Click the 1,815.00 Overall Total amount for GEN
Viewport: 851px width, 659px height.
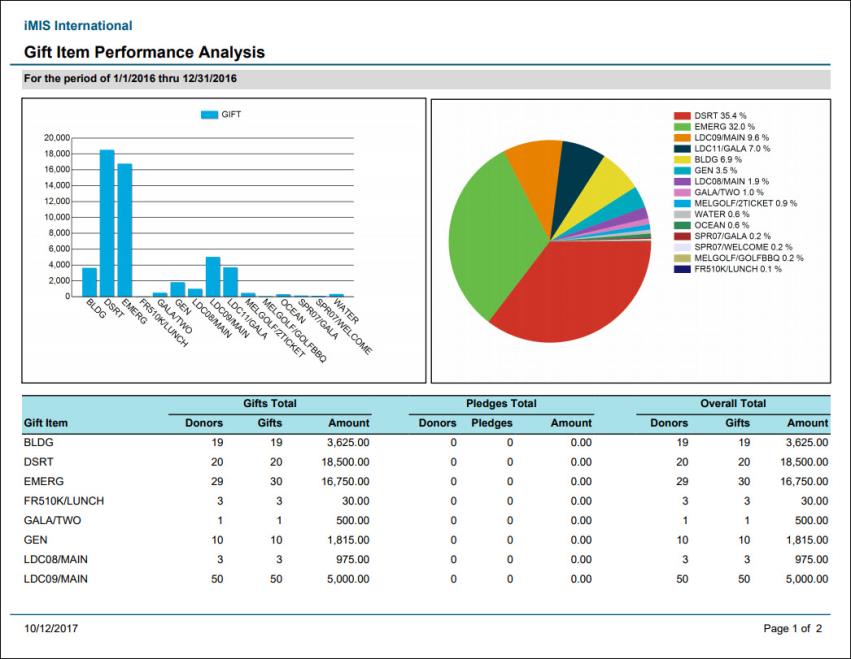(x=807, y=540)
